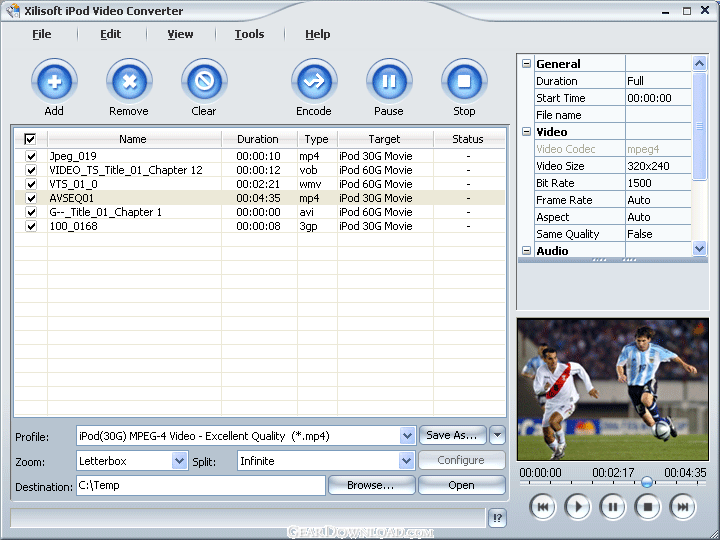The height and width of the screenshot is (540, 720).
Task: Select the G--_Title_01_Chapter 1 row
Action: pyautogui.click(x=260, y=212)
